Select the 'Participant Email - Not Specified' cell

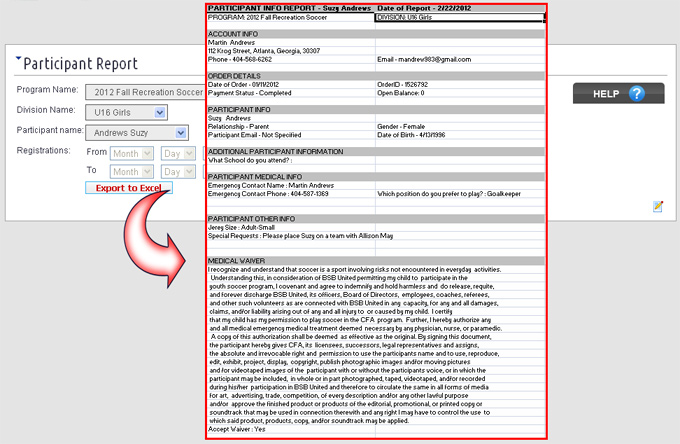pos(291,135)
